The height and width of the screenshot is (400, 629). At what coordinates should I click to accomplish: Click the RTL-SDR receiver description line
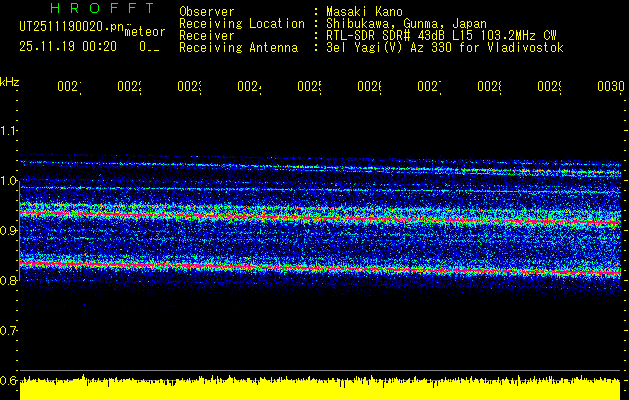pos(441,36)
